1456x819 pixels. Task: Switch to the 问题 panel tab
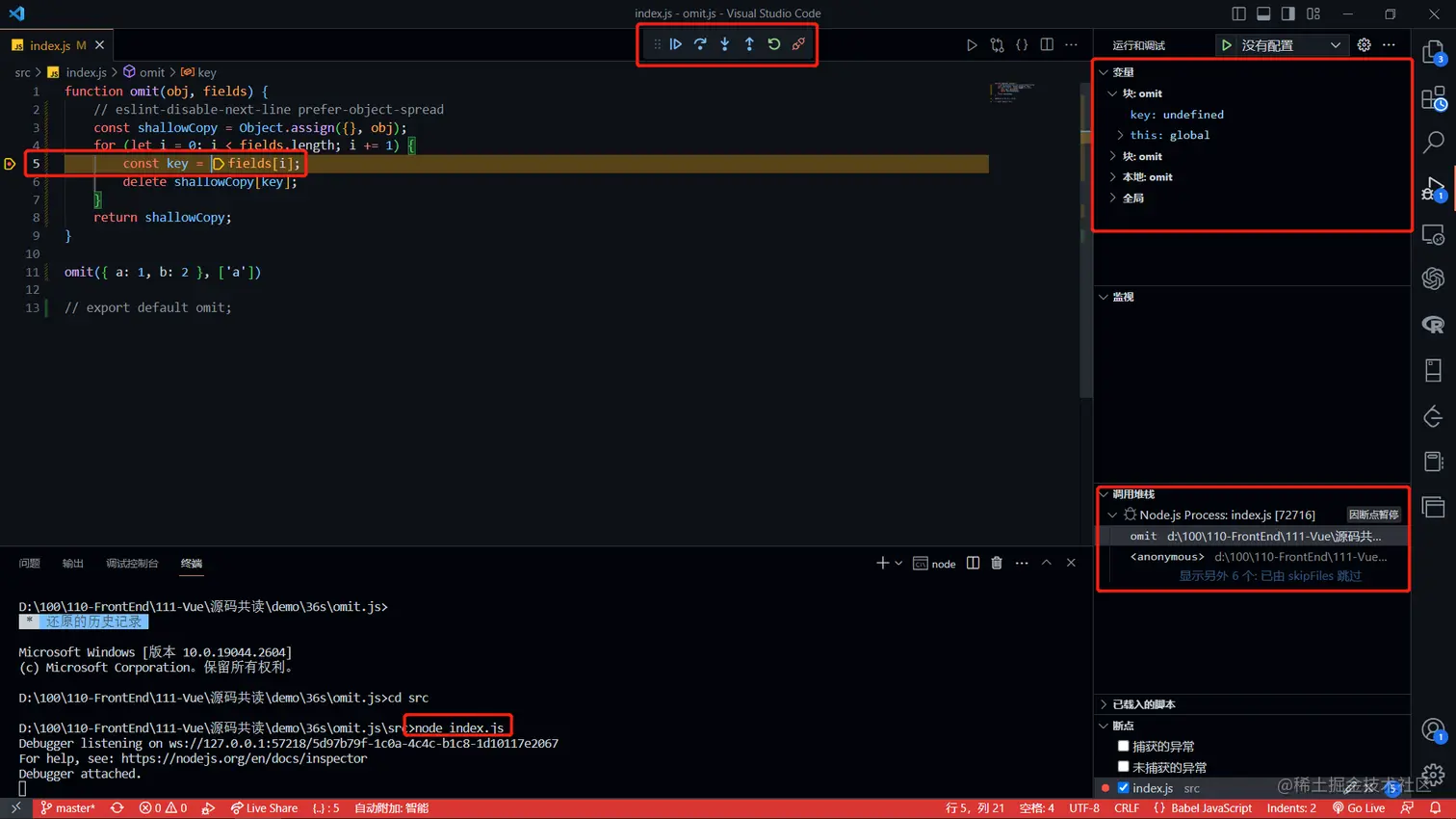coord(30,564)
